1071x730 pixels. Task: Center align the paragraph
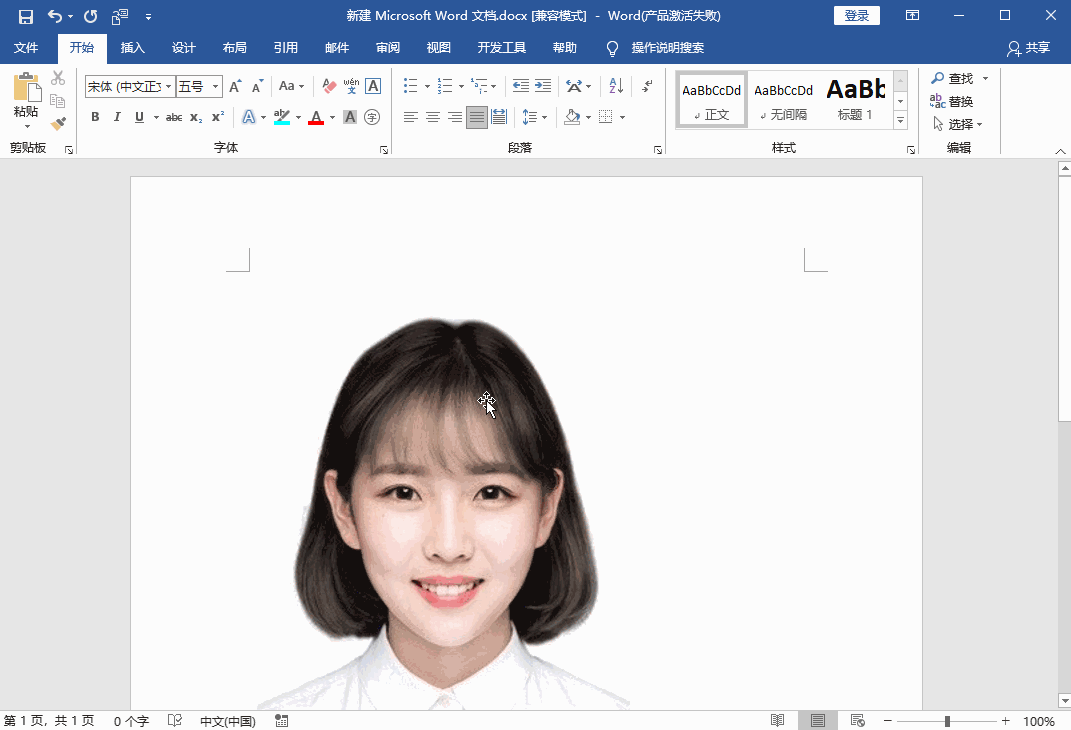click(433, 117)
